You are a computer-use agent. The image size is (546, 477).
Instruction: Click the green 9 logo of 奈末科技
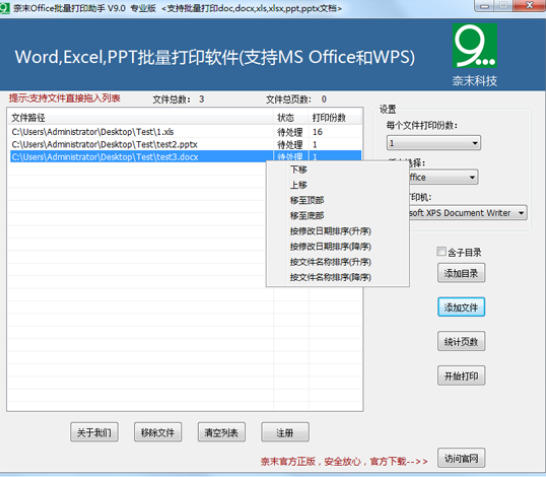click(474, 46)
